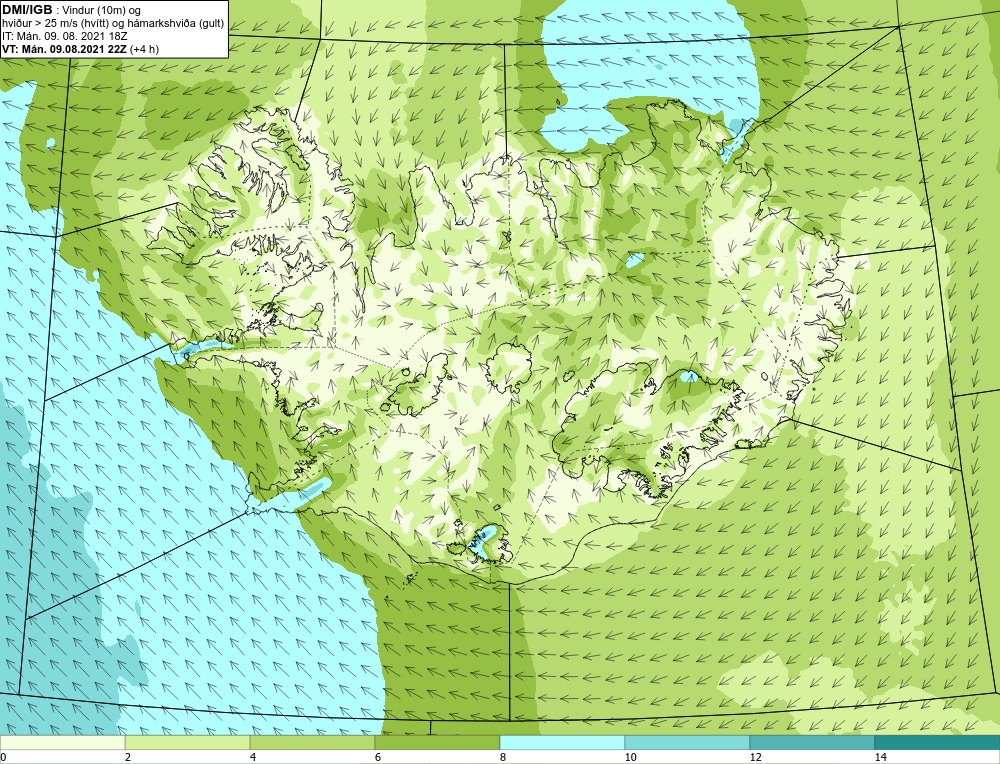Click the 'hviður > 25 m/s' legend line

pyautogui.click(x=114, y=24)
